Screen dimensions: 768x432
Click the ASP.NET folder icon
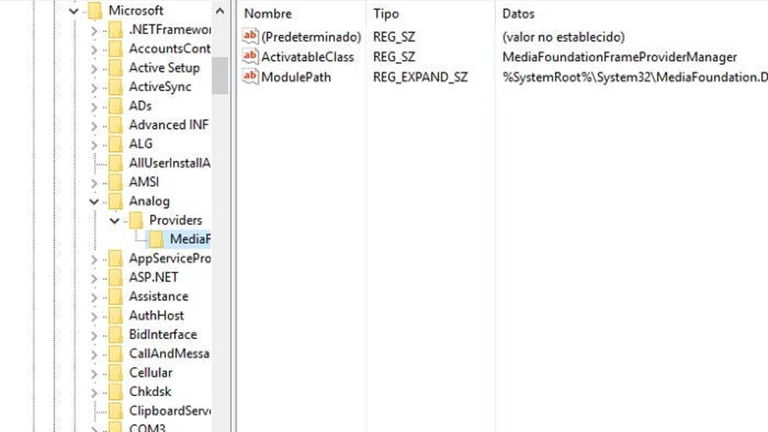(115, 277)
